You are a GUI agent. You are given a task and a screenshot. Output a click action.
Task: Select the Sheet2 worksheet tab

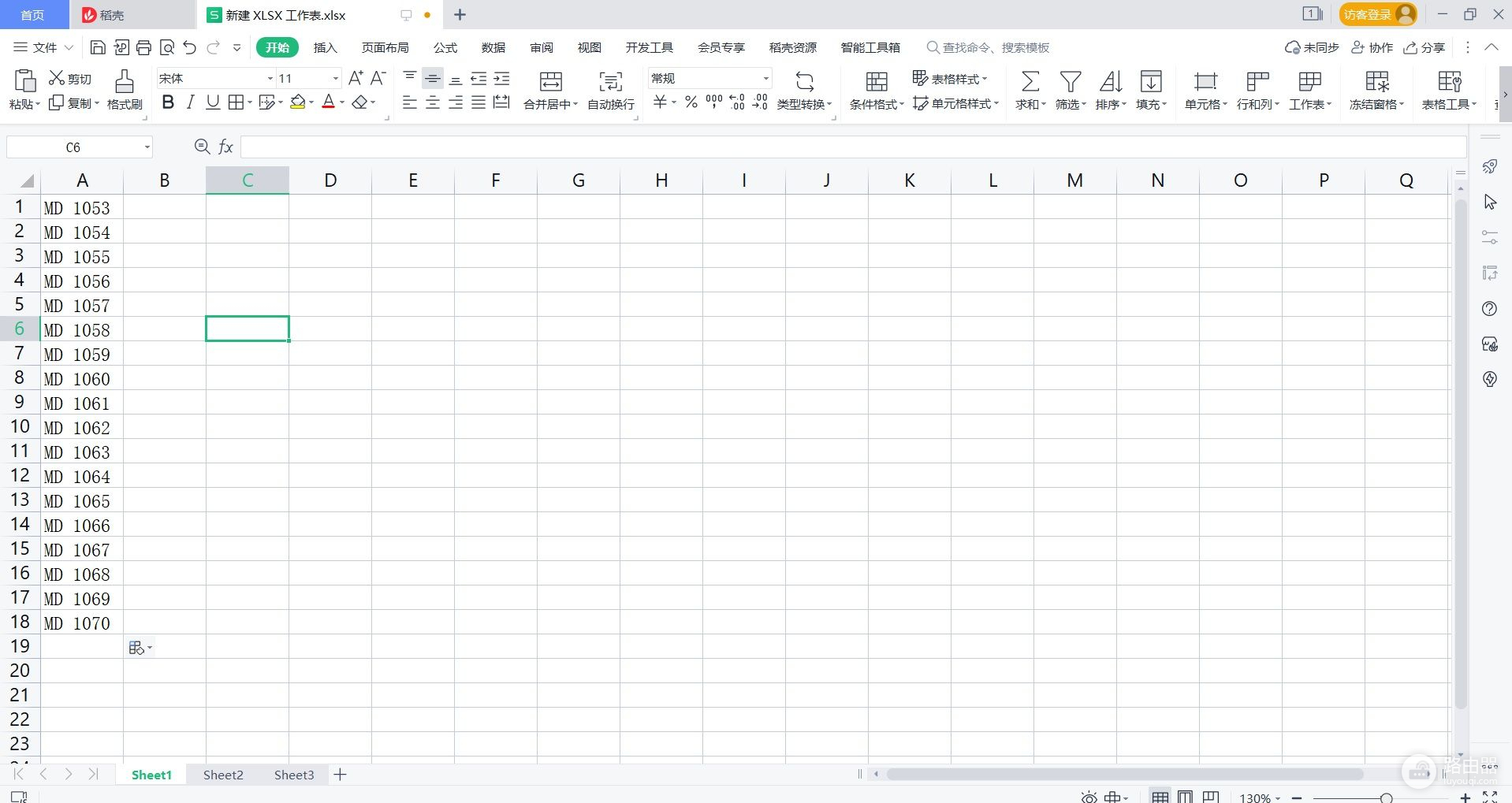coord(223,775)
